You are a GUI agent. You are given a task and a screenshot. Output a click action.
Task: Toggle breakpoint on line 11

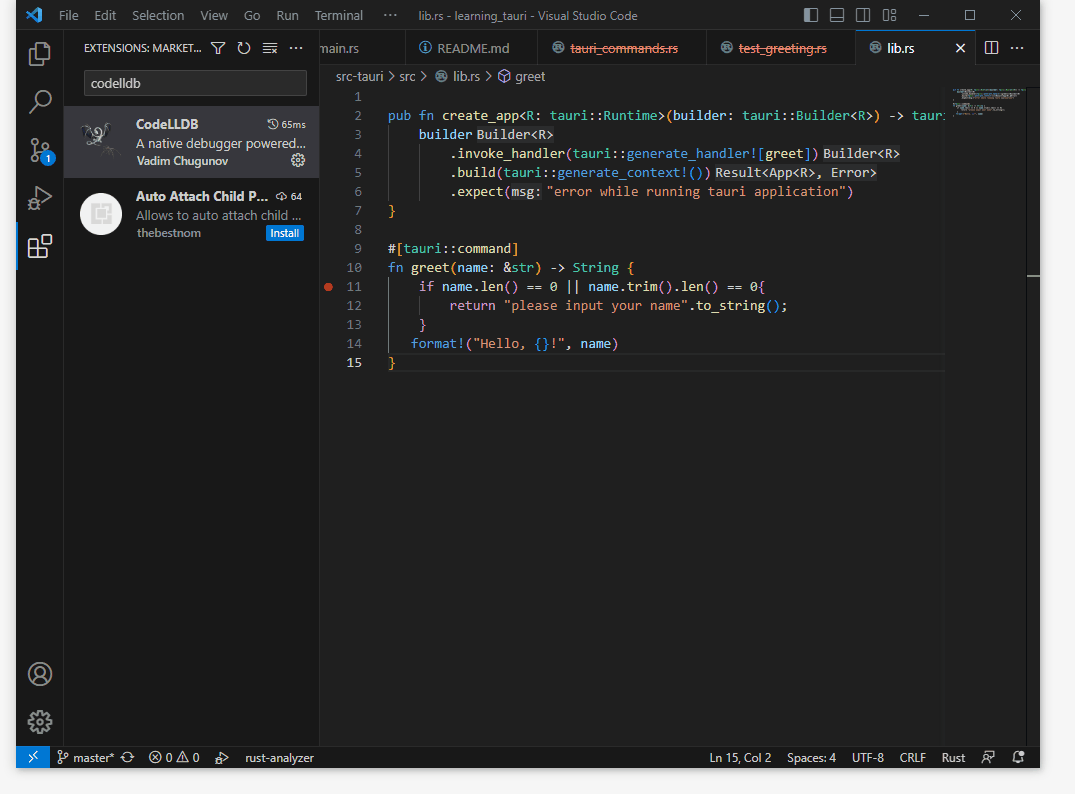tap(328, 287)
